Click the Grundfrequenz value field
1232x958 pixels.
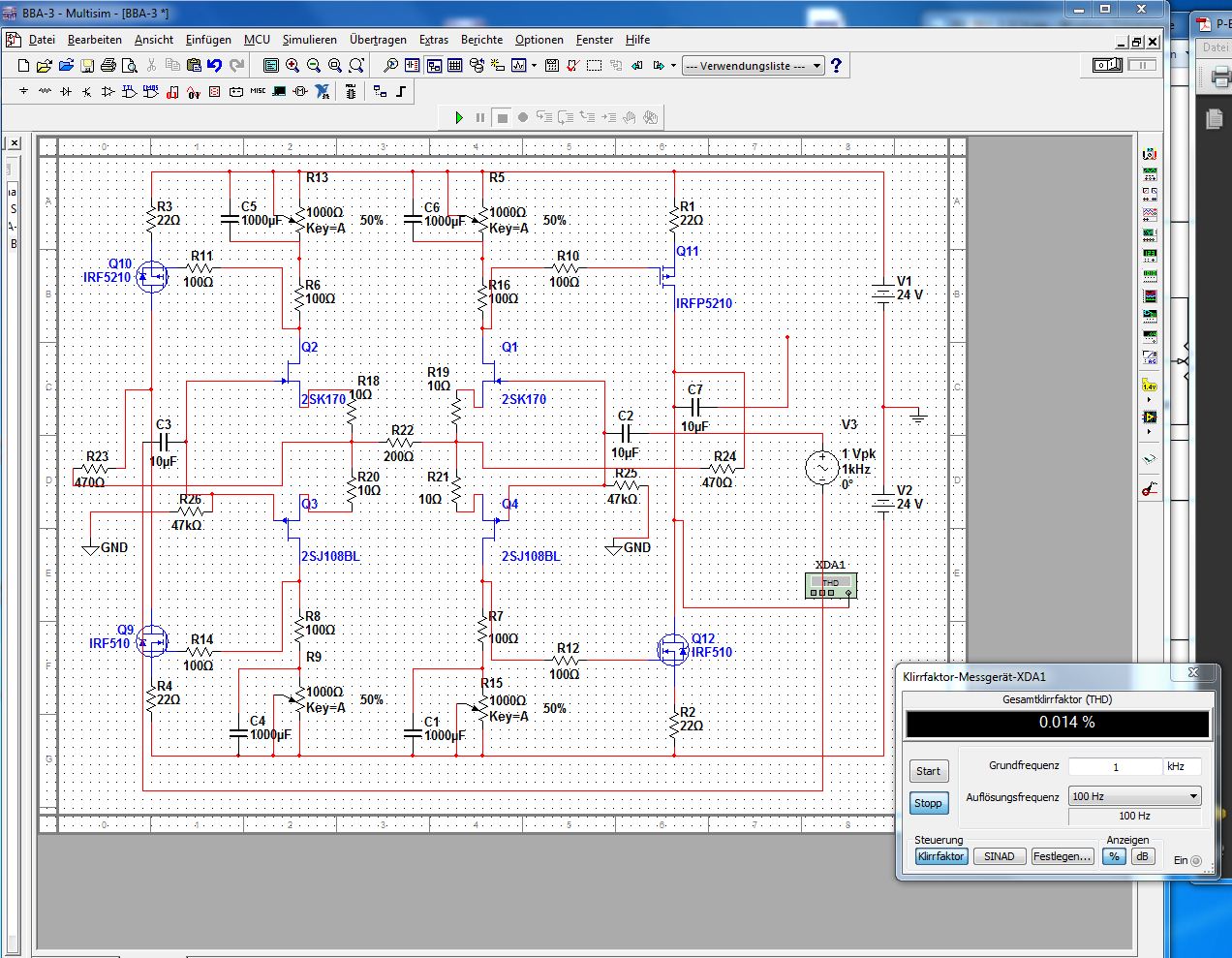pos(1115,766)
